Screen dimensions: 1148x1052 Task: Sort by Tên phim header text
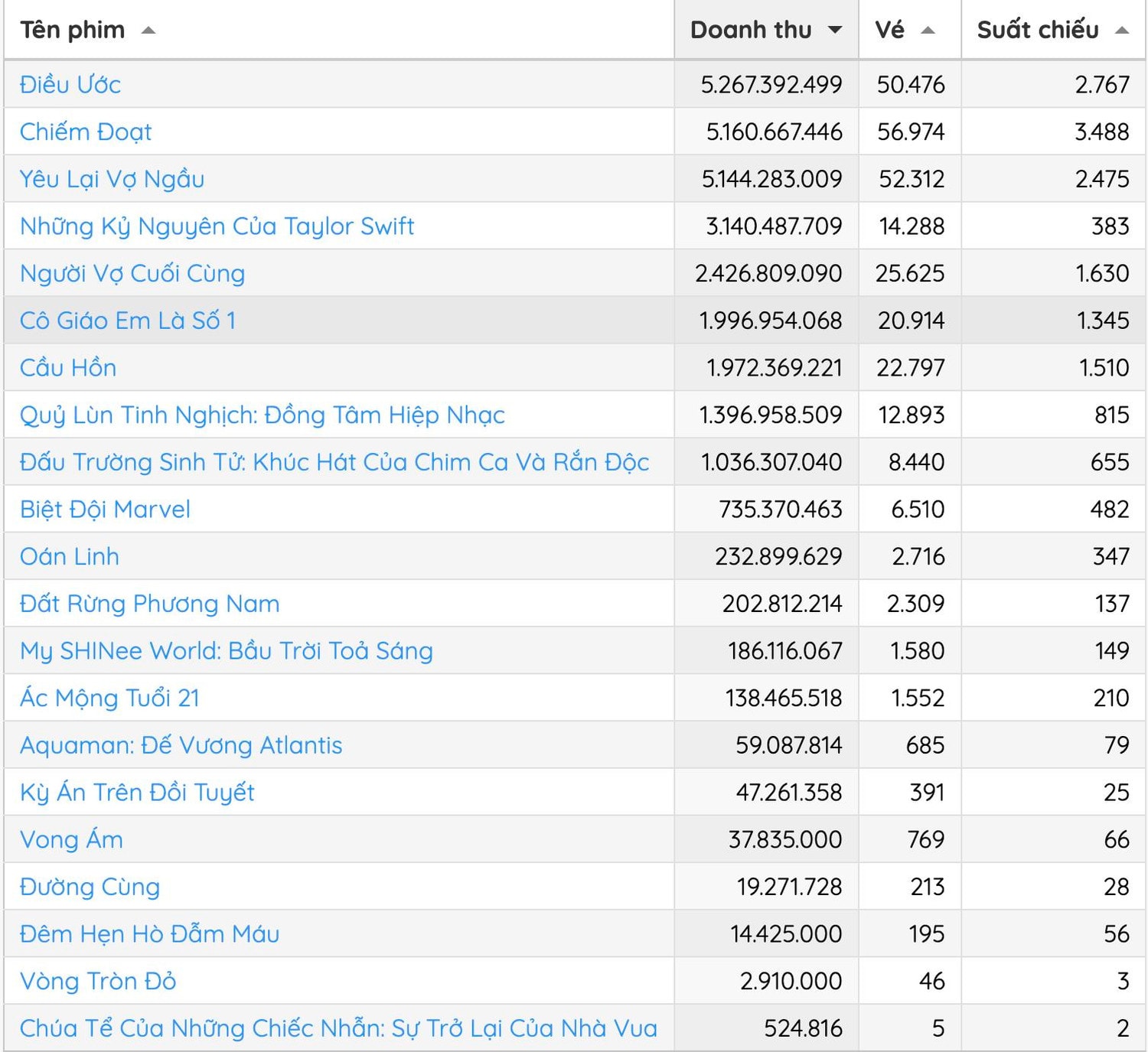(x=73, y=30)
